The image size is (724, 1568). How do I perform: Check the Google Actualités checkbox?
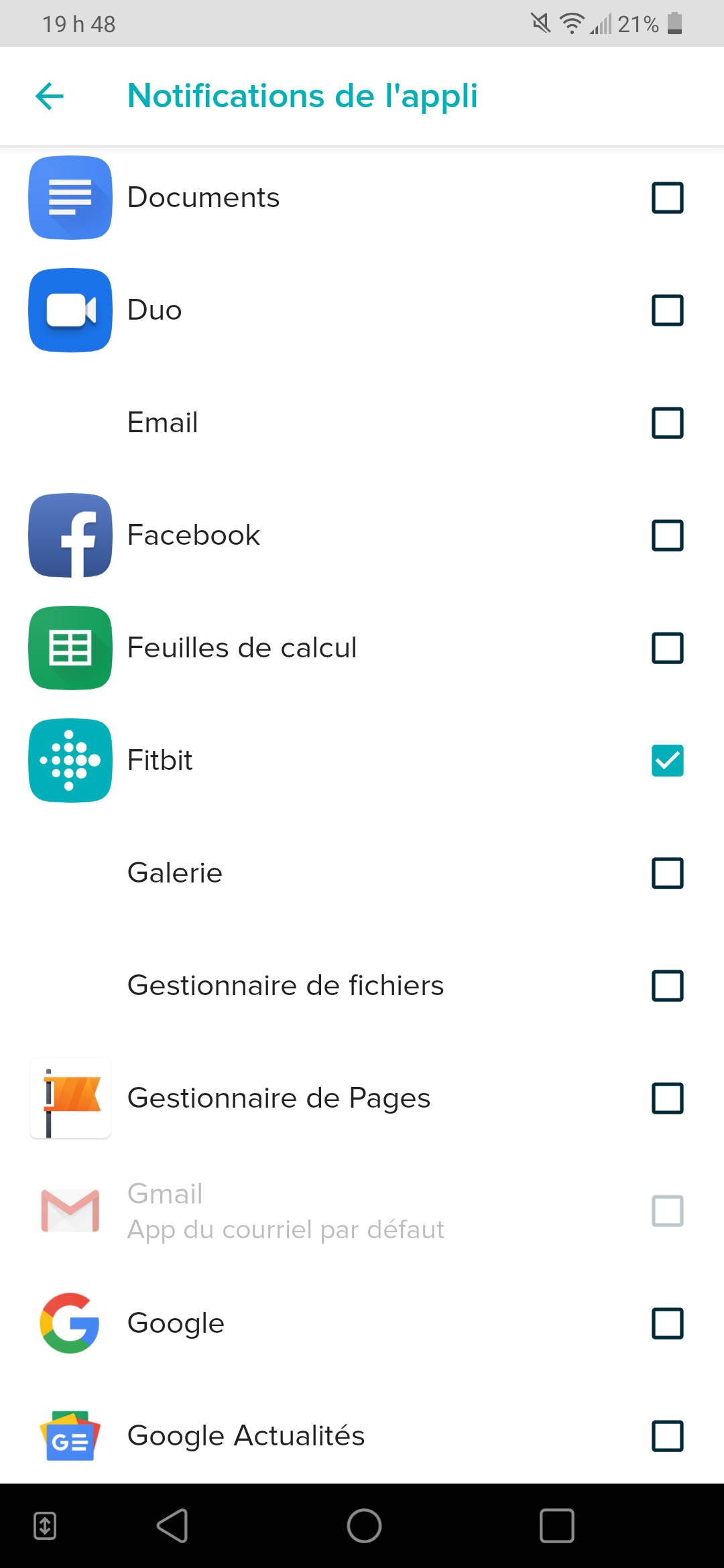(x=667, y=1436)
